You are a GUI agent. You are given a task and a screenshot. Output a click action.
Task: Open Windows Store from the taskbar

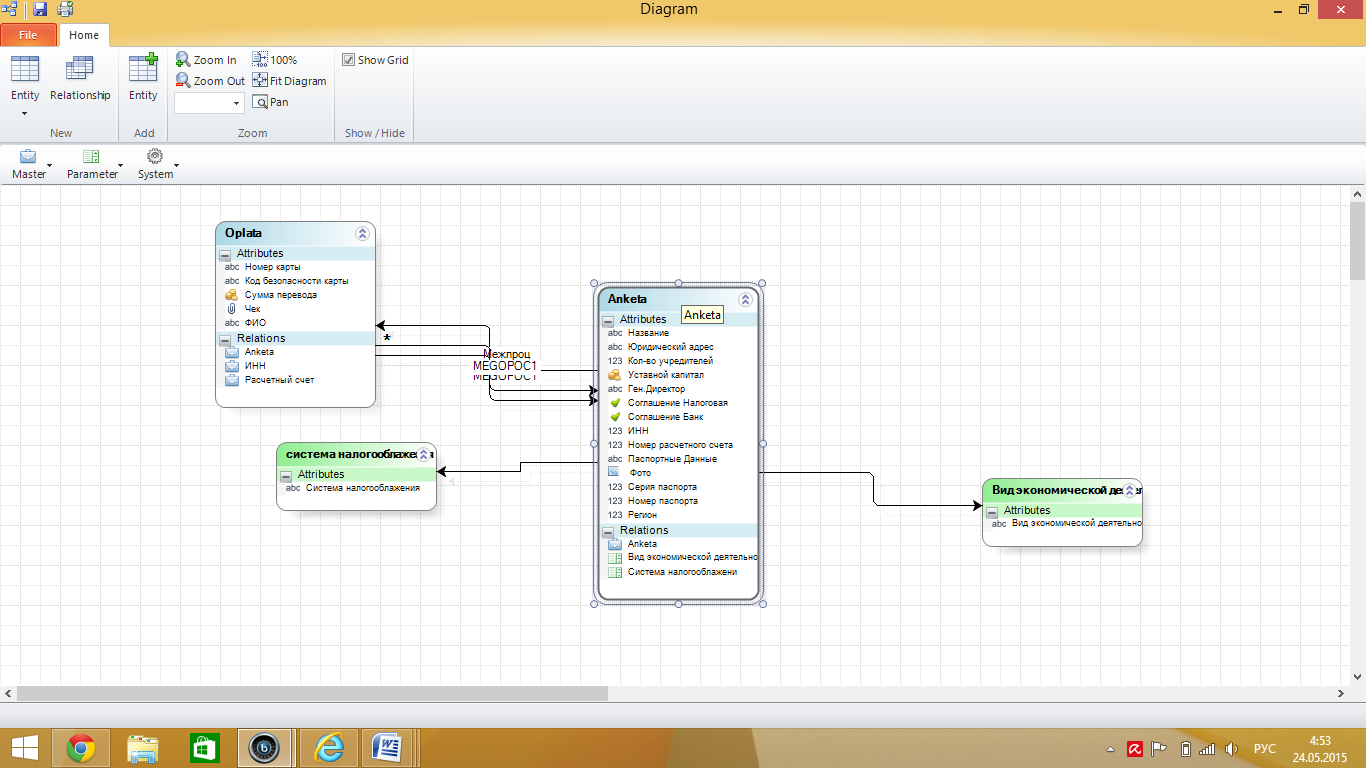(204, 747)
